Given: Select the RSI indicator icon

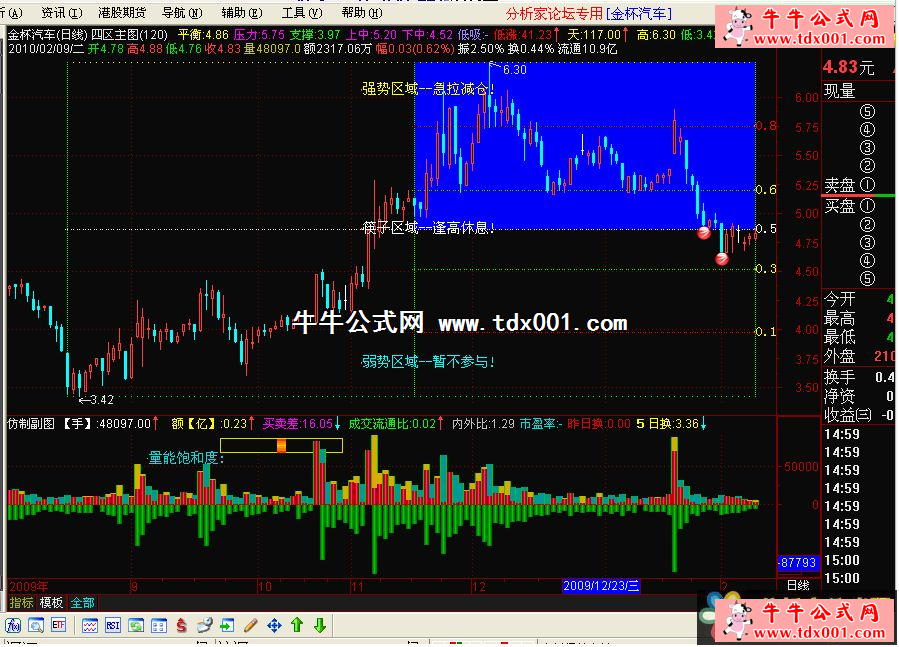Looking at the screenshot, I should [x=112, y=625].
